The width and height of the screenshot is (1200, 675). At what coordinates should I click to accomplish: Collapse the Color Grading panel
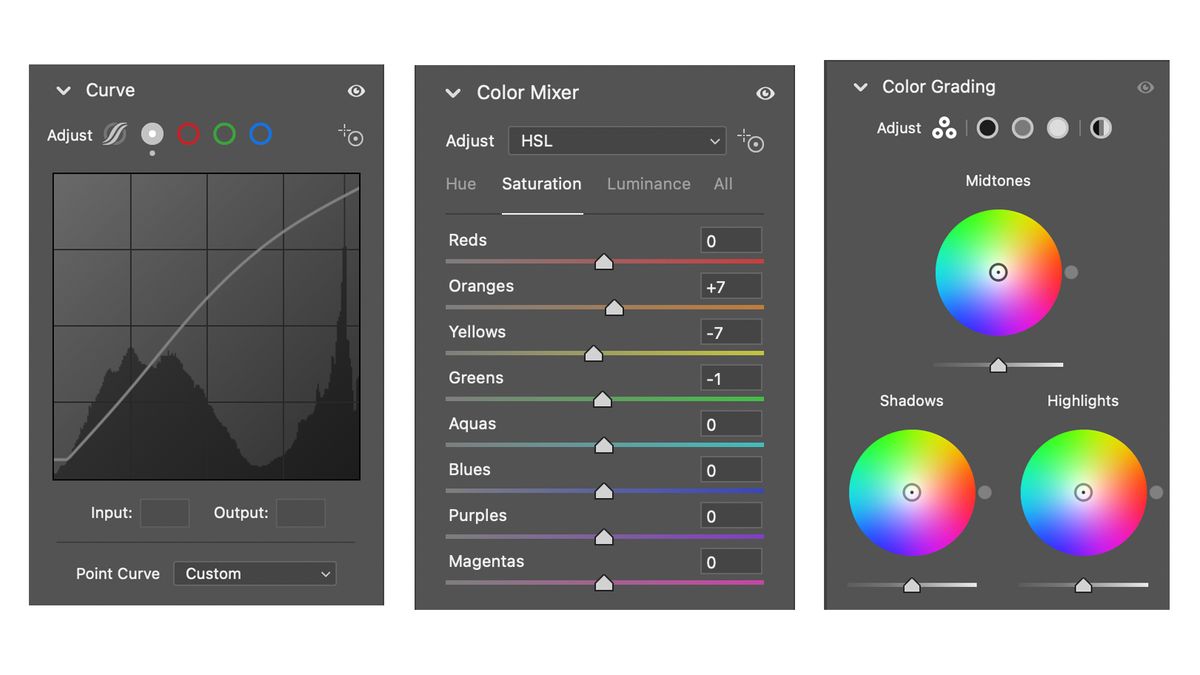tap(861, 87)
